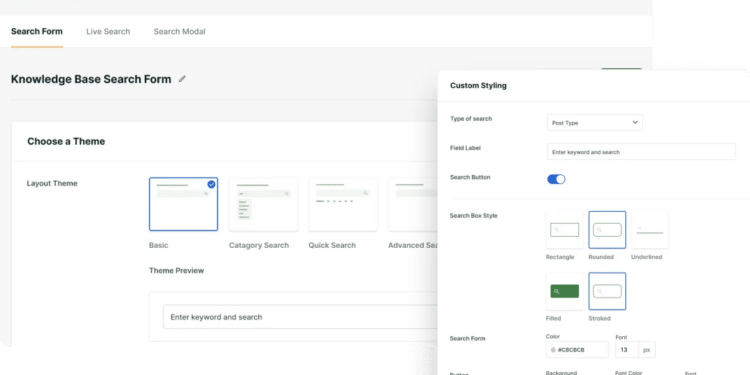Click the Field Label input box

(641, 152)
